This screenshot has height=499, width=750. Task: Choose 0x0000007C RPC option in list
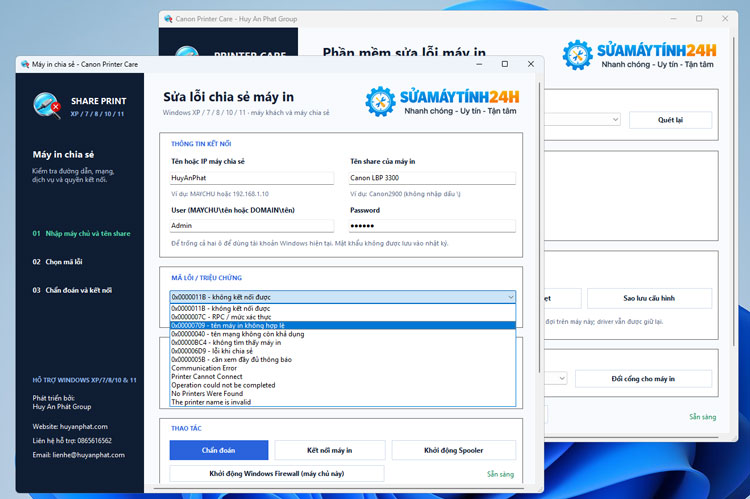click(343, 317)
